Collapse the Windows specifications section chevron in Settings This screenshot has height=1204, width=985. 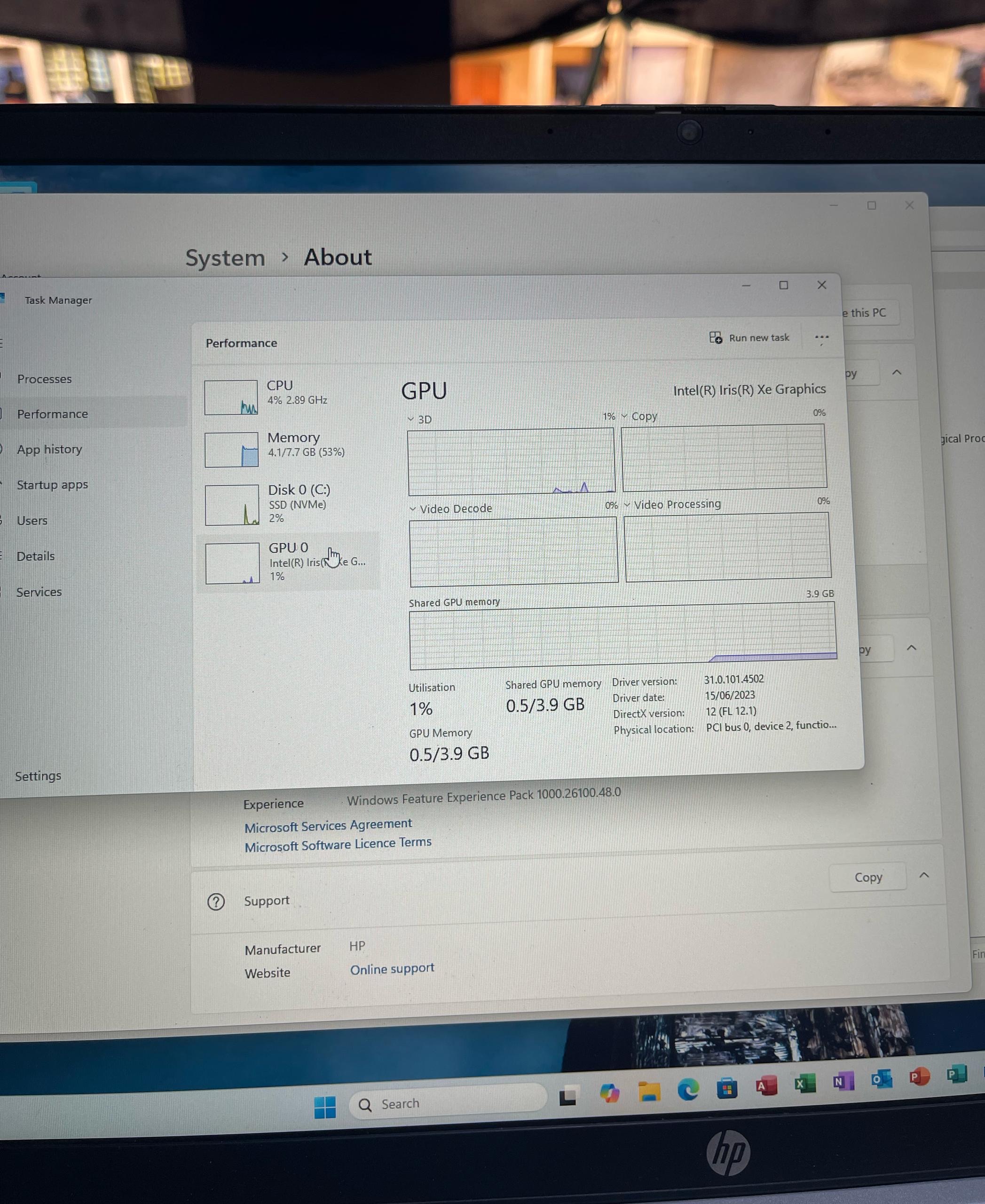[912, 648]
